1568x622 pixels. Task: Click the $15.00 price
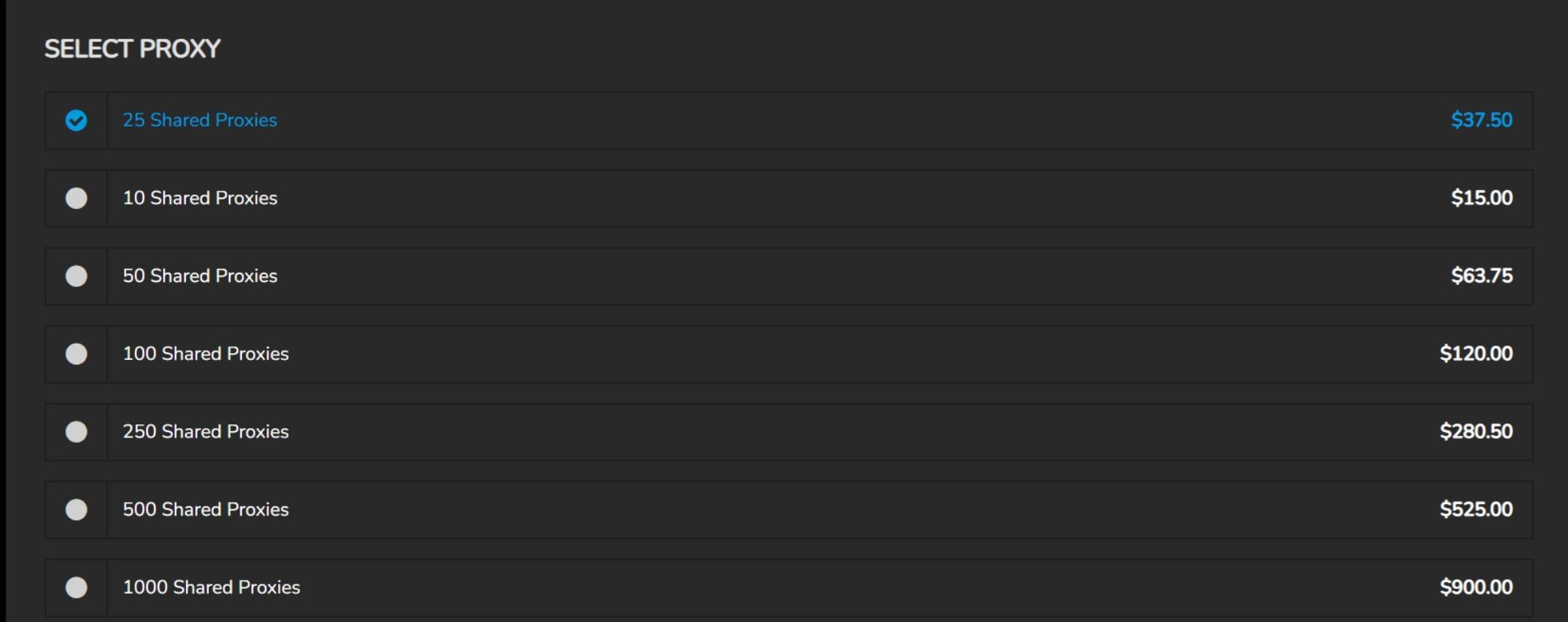(1481, 198)
